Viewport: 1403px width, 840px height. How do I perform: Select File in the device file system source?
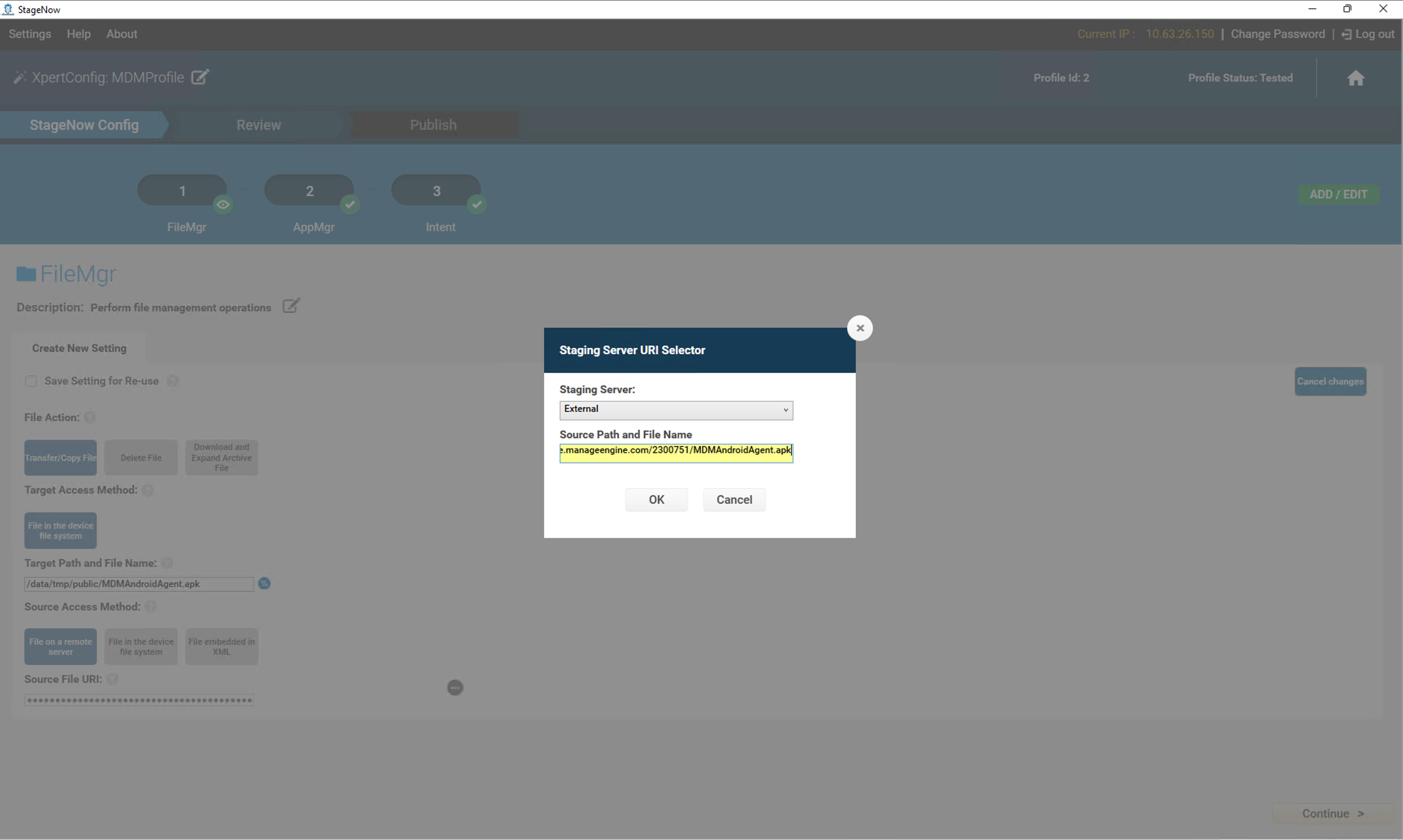click(141, 646)
